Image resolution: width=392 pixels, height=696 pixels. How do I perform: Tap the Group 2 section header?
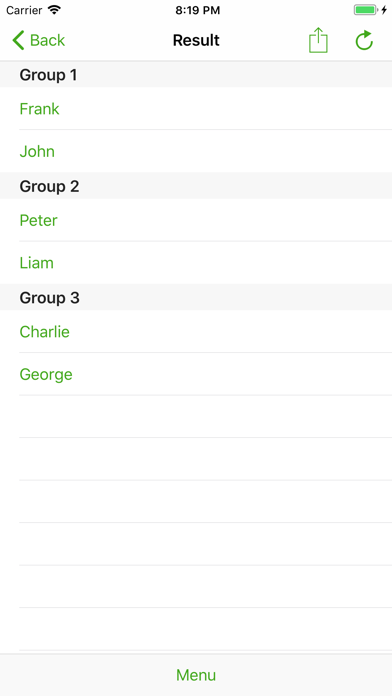pos(196,186)
